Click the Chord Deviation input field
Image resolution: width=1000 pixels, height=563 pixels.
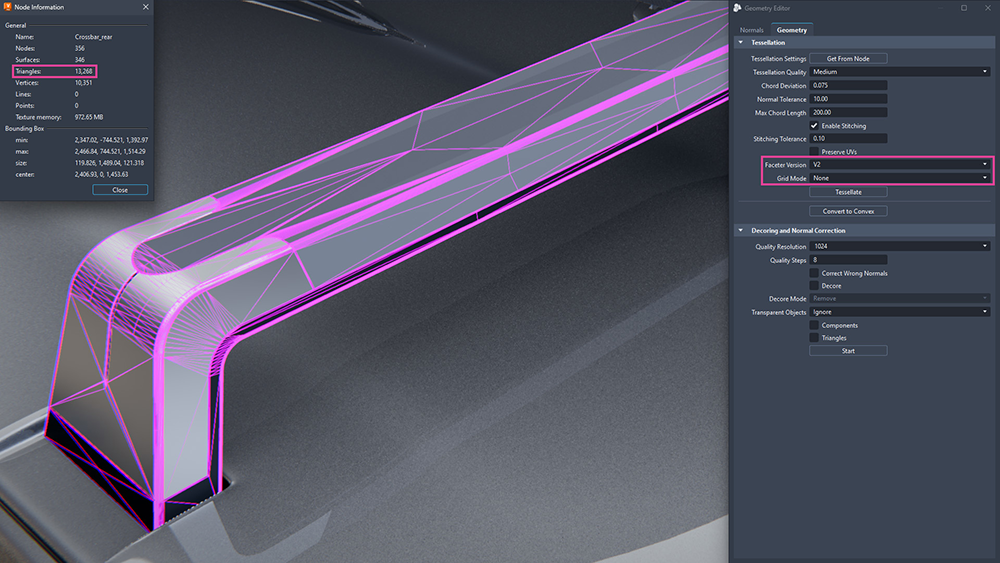click(848, 85)
